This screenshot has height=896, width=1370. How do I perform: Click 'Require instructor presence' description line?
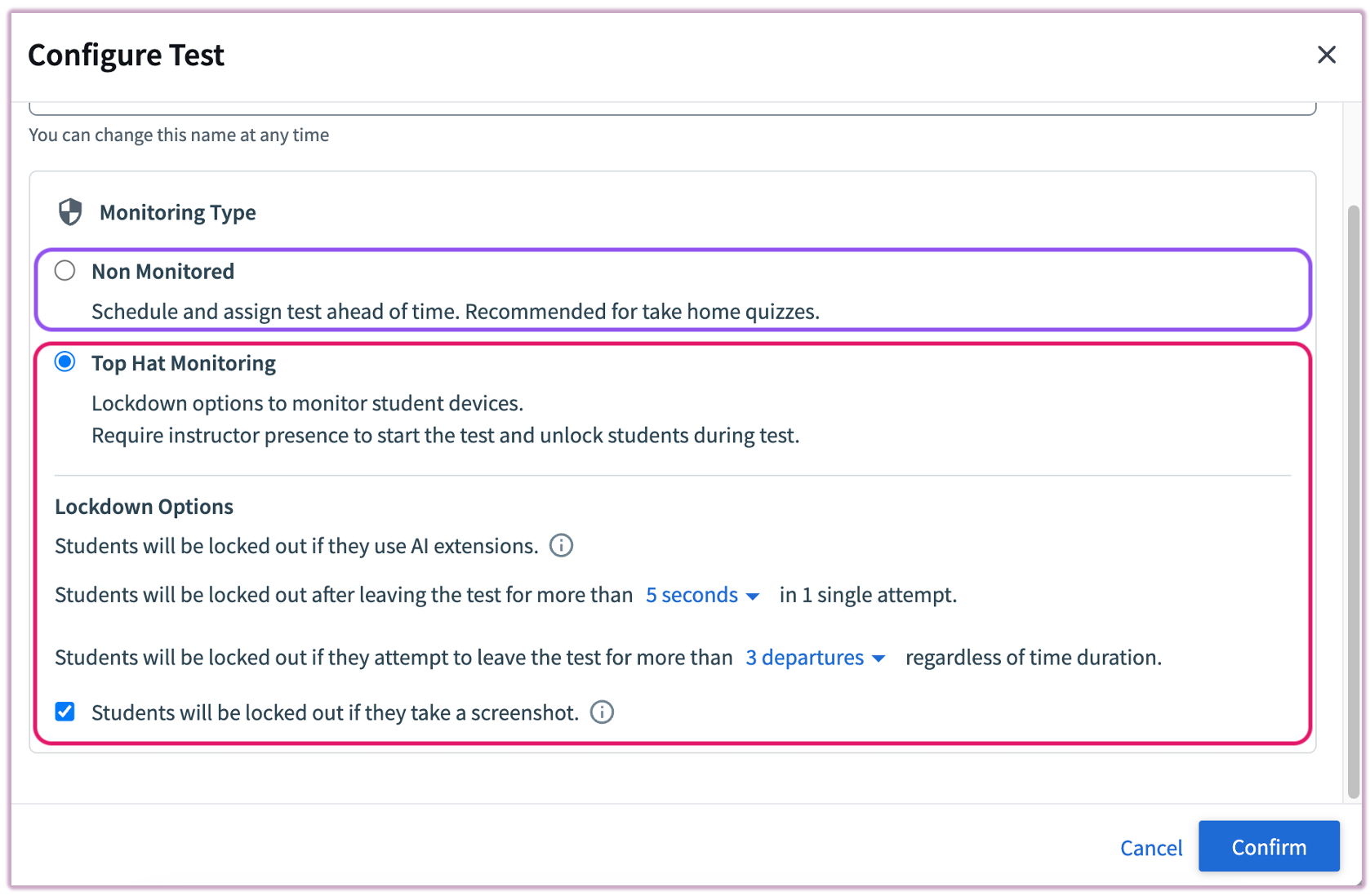[445, 436]
